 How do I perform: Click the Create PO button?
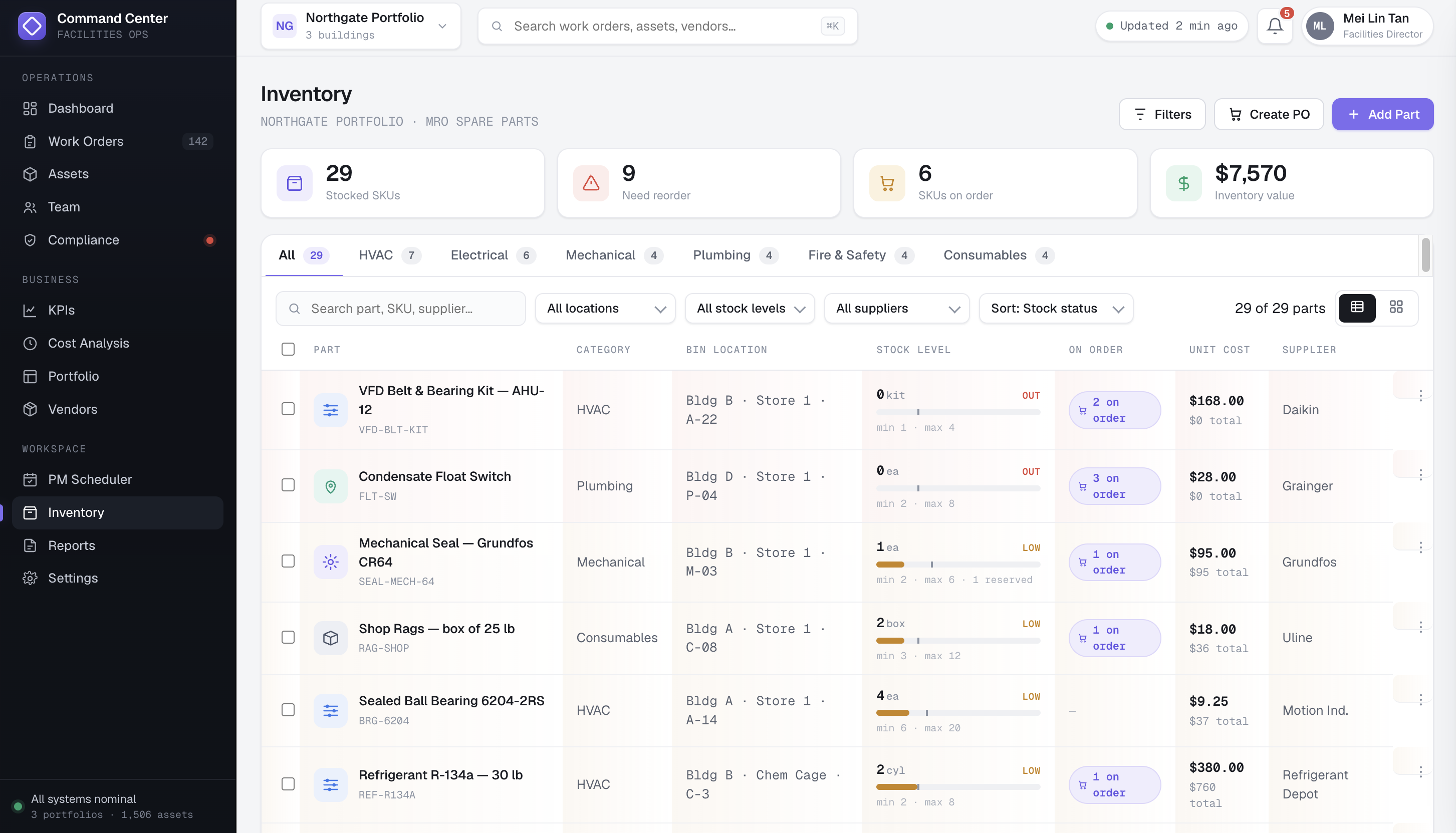click(1268, 114)
